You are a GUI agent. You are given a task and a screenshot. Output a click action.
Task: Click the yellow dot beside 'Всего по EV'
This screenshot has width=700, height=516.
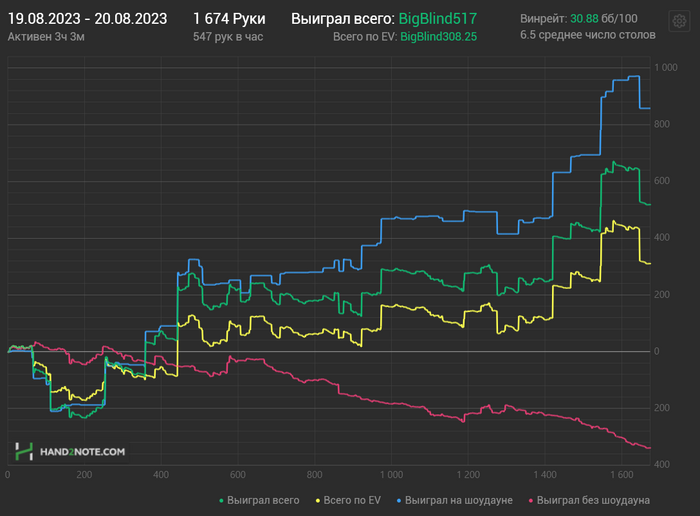click(x=318, y=501)
